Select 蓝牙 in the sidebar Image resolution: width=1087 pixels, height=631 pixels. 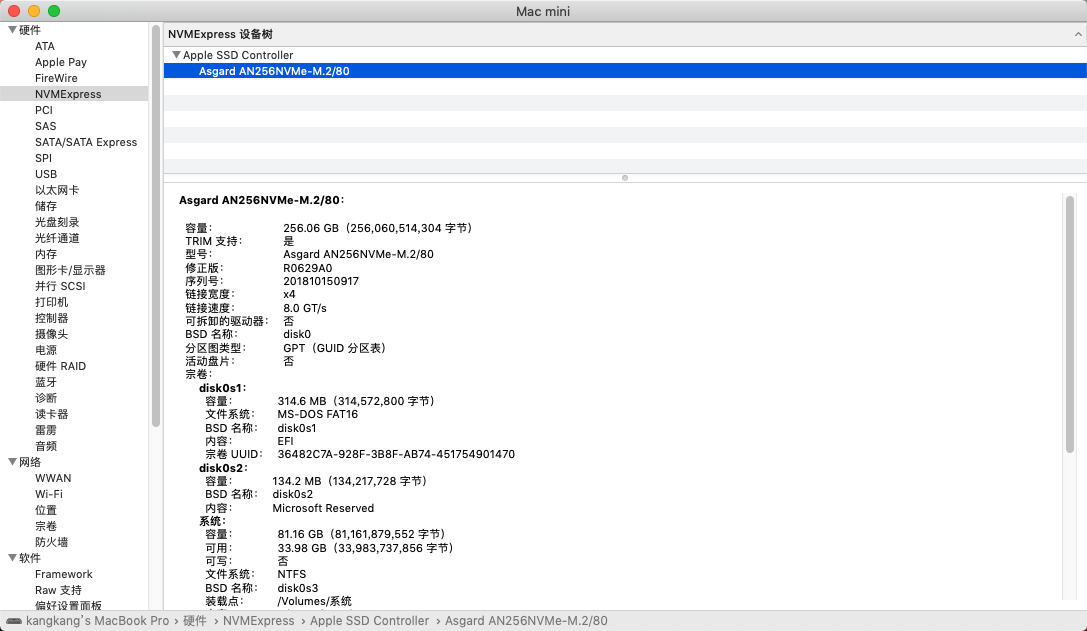coord(46,382)
